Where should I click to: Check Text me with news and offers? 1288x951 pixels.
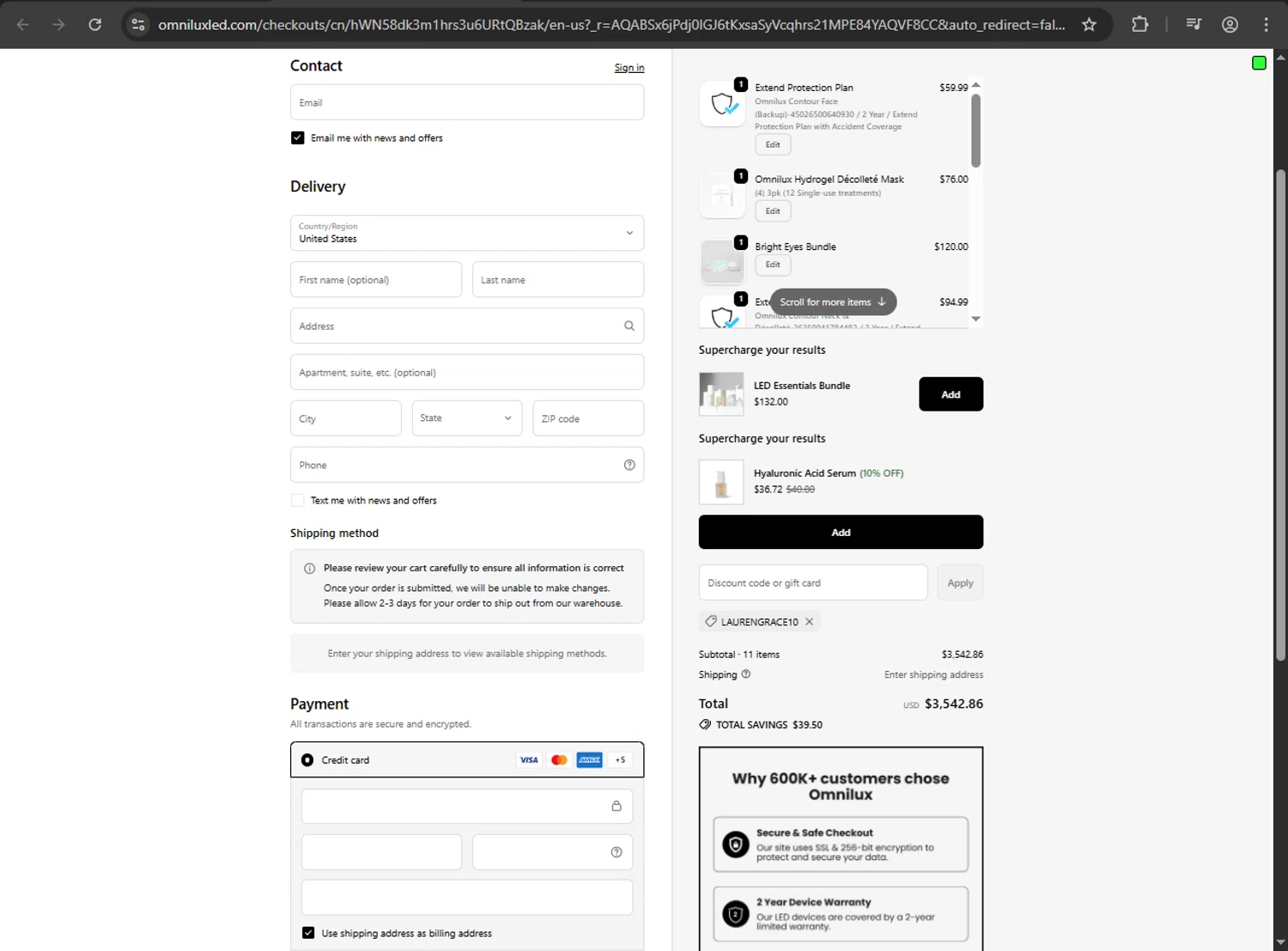298,500
